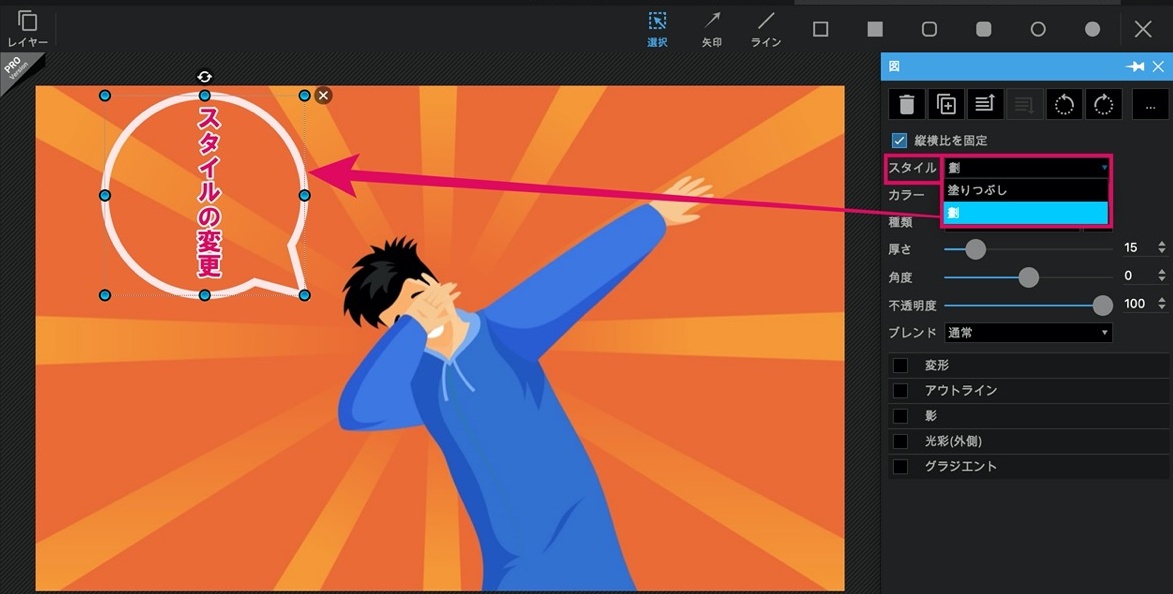The height and width of the screenshot is (594, 1173).
Task: Click the rotate handle above the speech bubble
Action: tap(204, 76)
